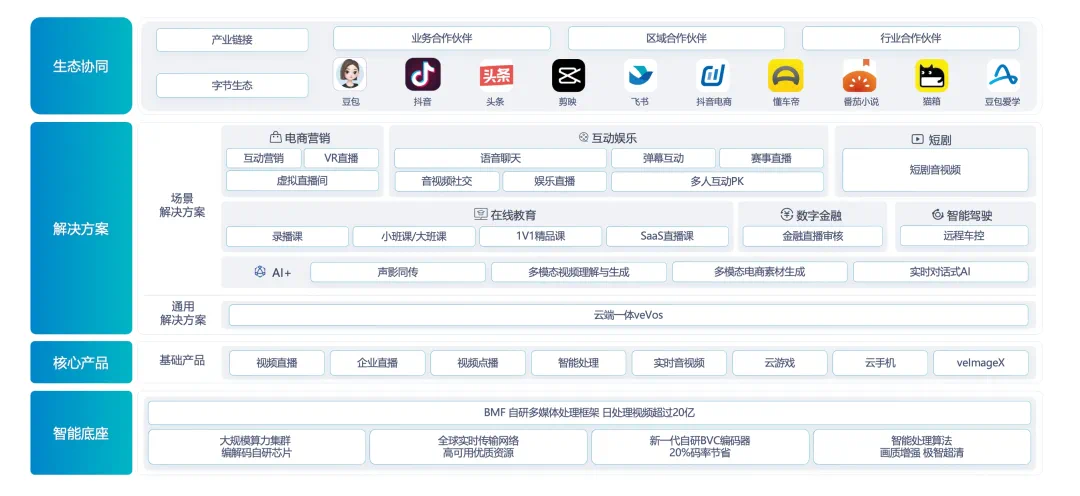Image resolution: width=1080 pixels, height=496 pixels.
Task: Open the 豆包爱学 icon
Action: [1004, 75]
